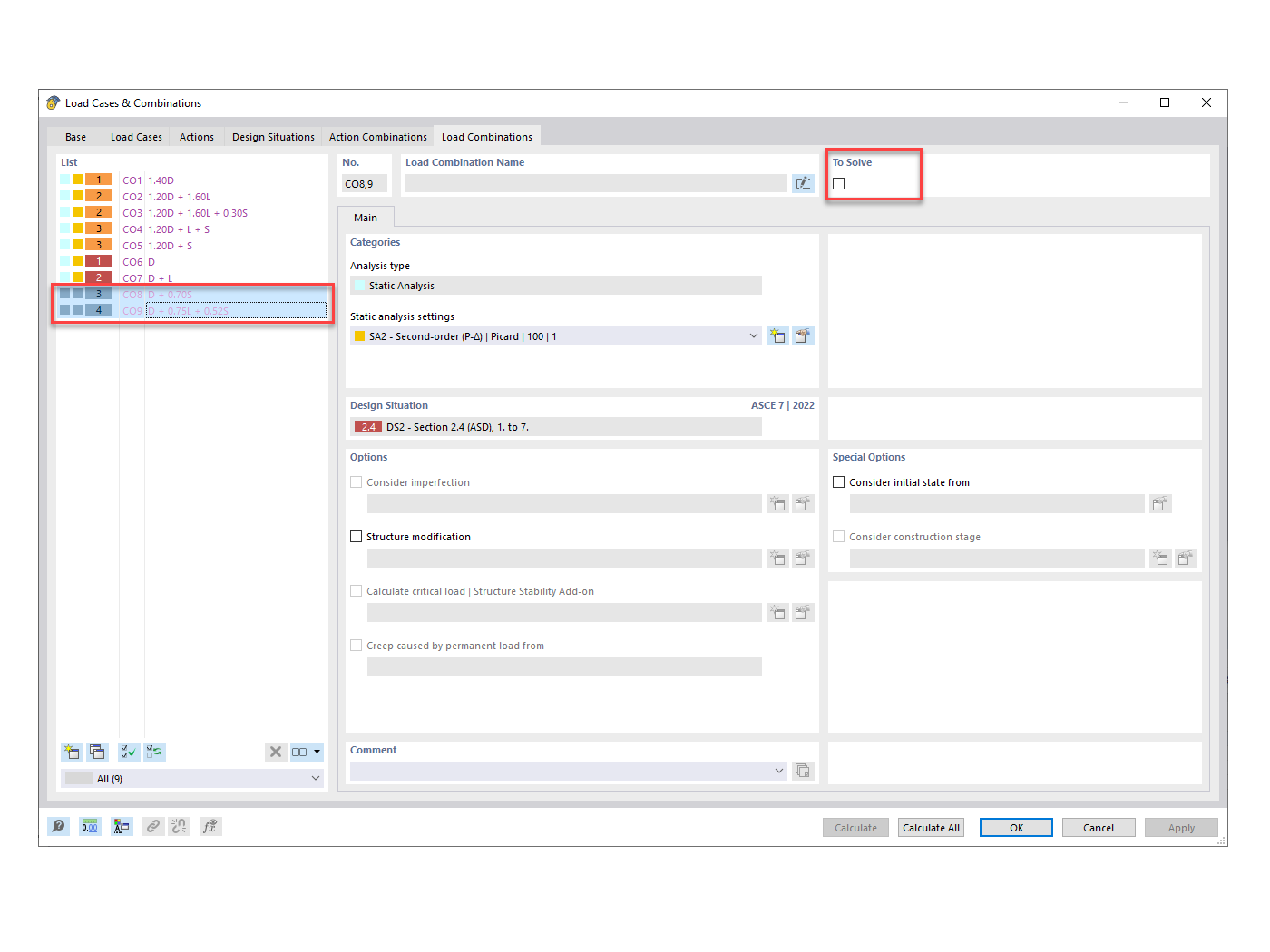Click the comment library icon beside Comment field

[x=803, y=771]
